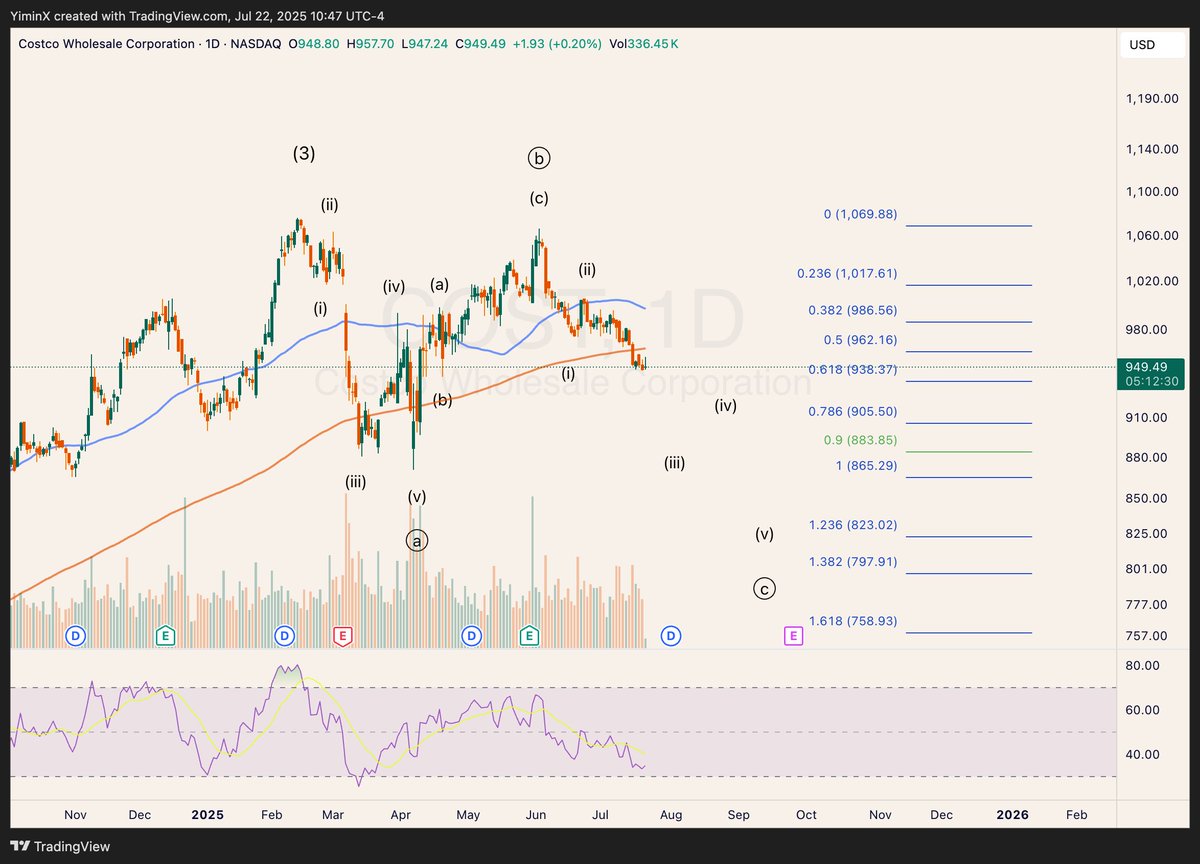Select the (v) label above circled a
1200x864 pixels.
[x=417, y=496]
